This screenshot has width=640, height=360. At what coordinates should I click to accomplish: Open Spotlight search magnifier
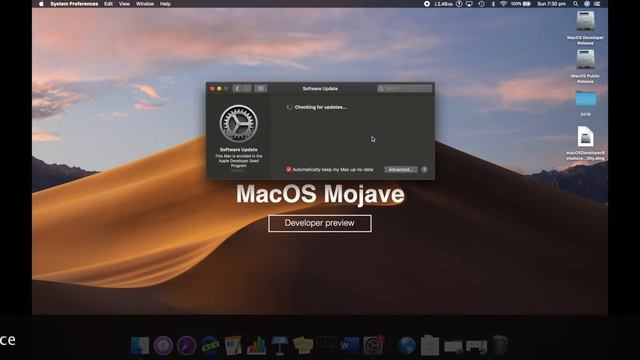(576, 4)
